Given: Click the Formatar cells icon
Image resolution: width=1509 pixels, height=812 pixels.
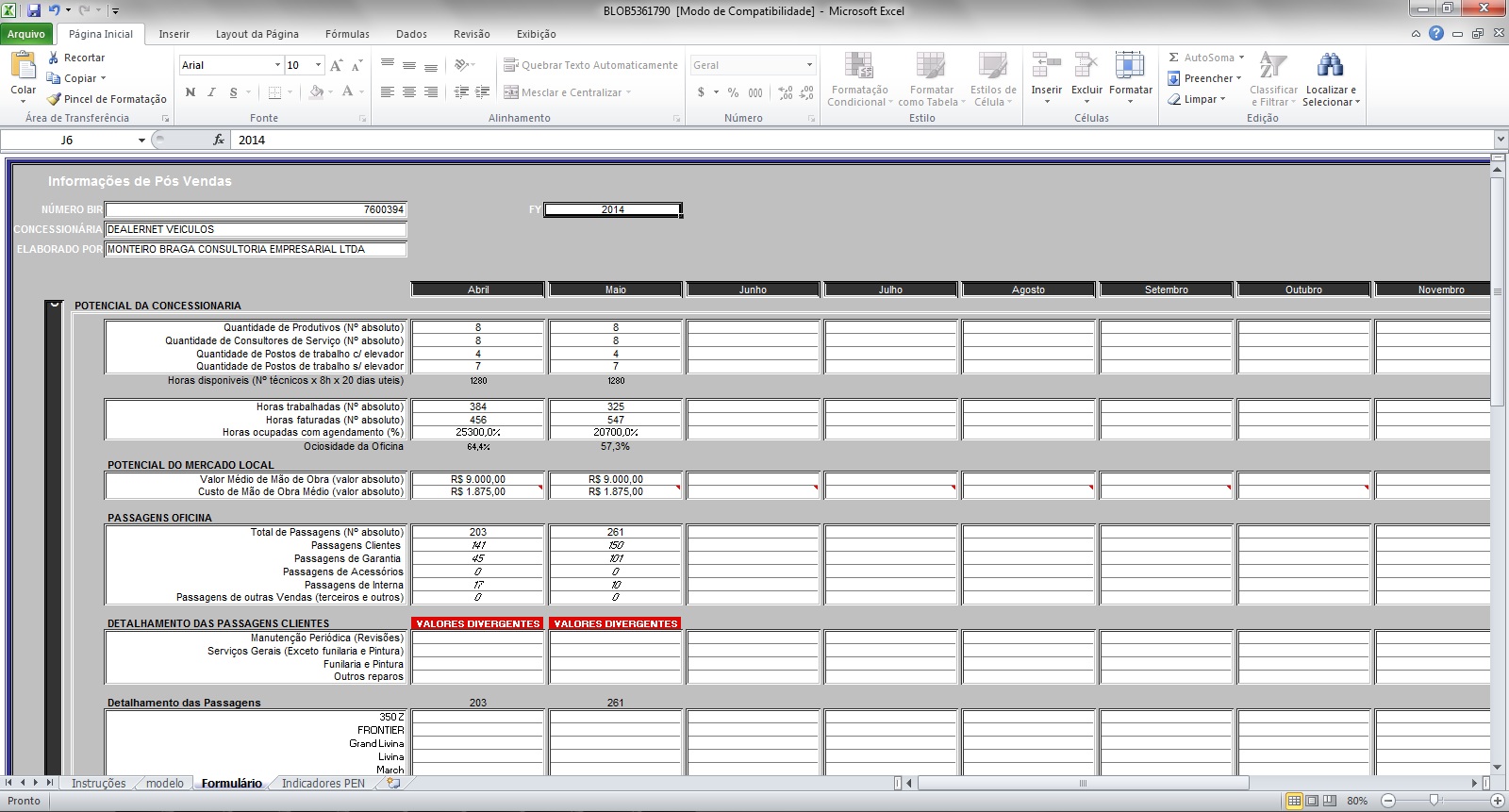Looking at the screenshot, I should [1130, 66].
